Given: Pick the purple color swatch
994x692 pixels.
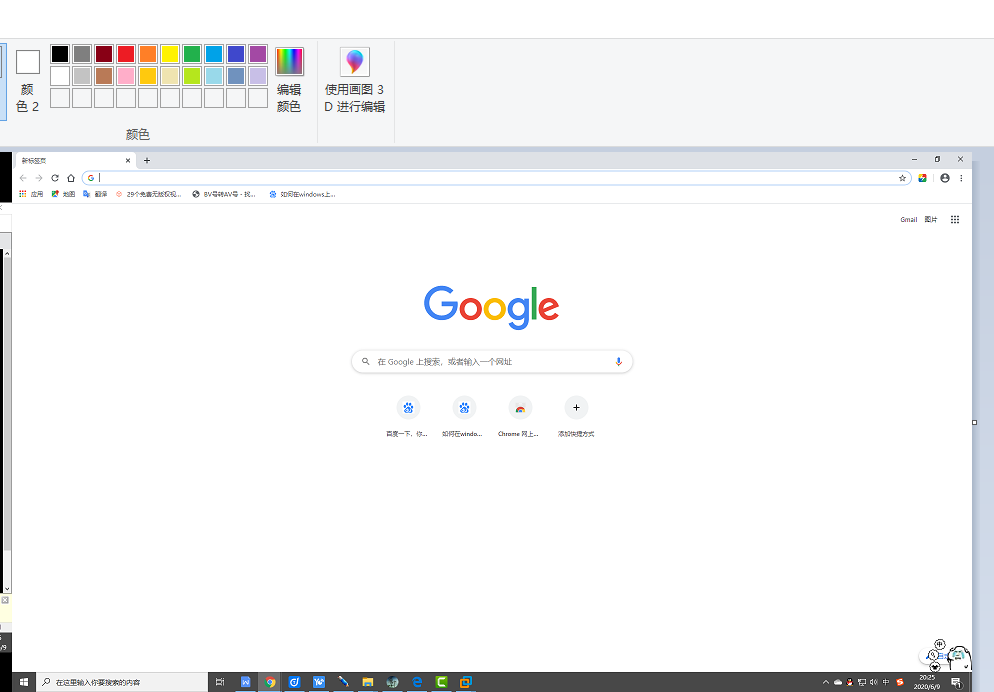Looking at the screenshot, I should click(x=258, y=54).
